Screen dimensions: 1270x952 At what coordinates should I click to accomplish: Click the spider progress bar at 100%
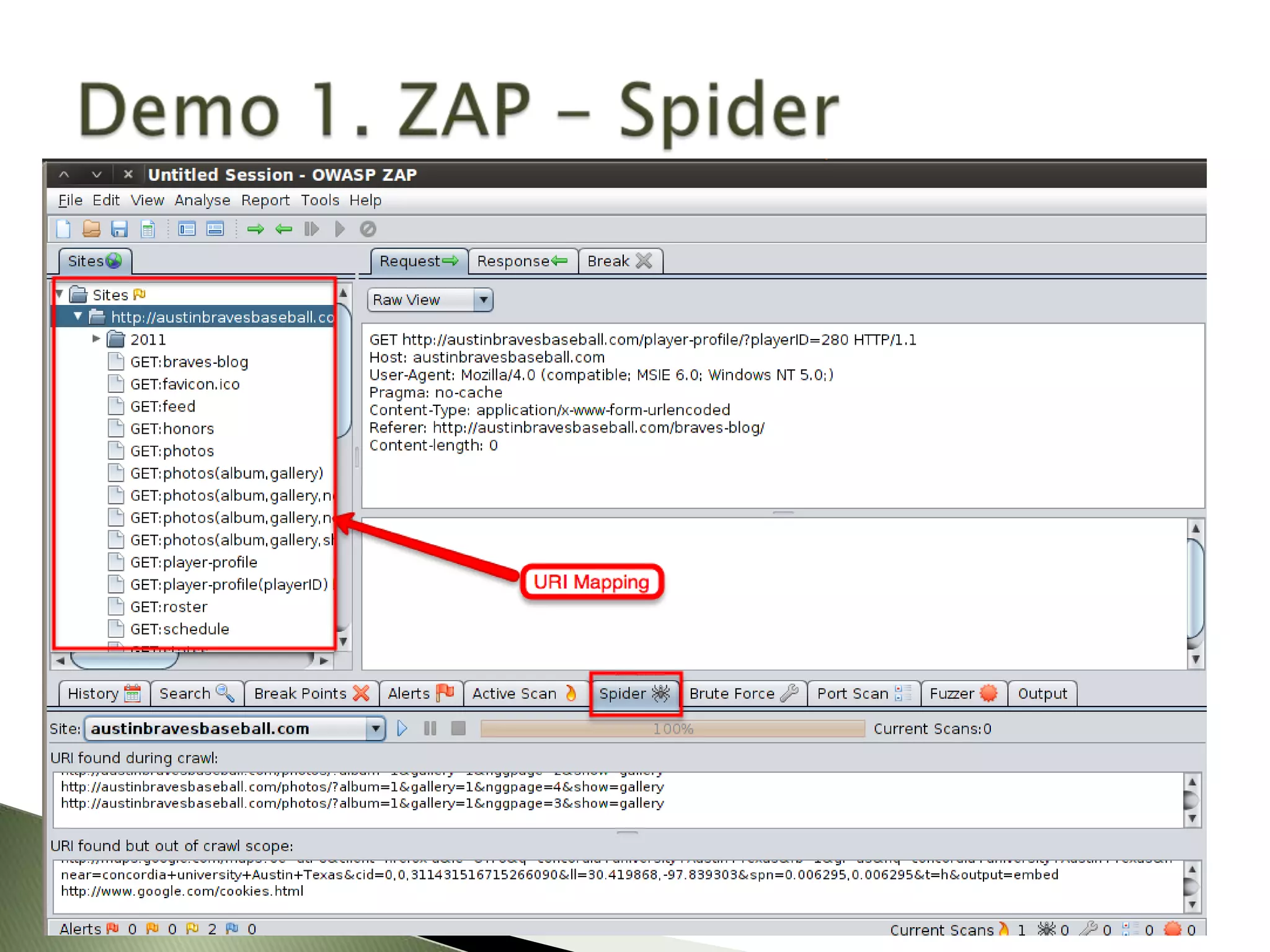pyautogui.click(x=672, y=729)
